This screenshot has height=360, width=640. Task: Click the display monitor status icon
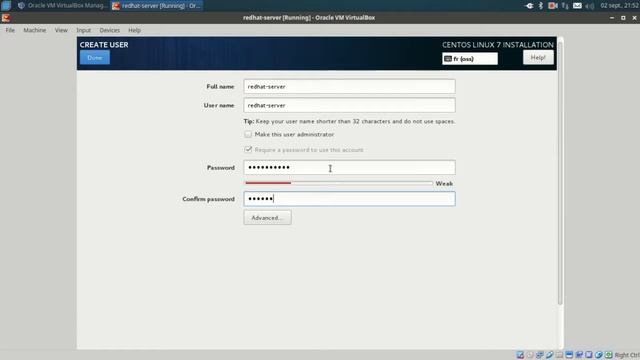[569, 355]
